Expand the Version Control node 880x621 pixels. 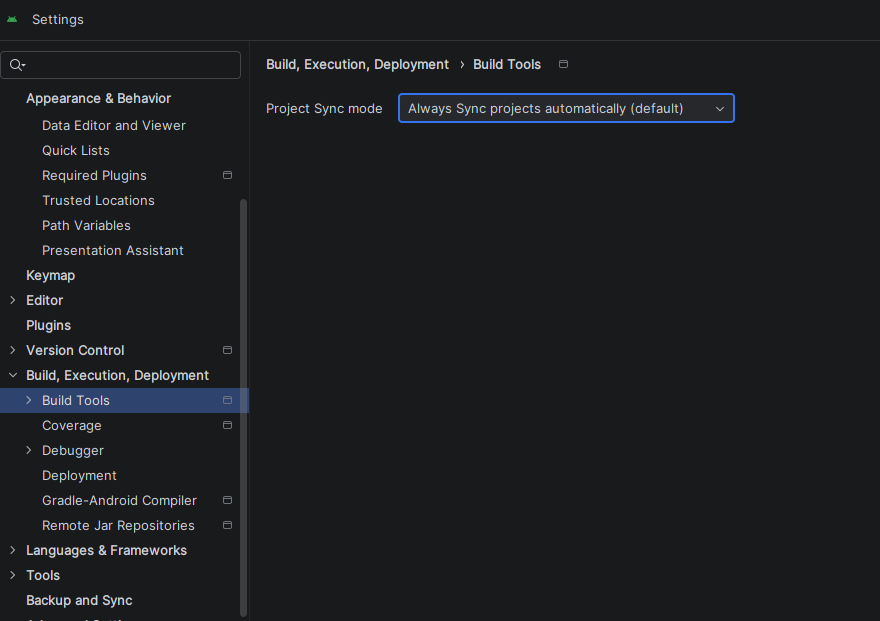coord(13,350)
